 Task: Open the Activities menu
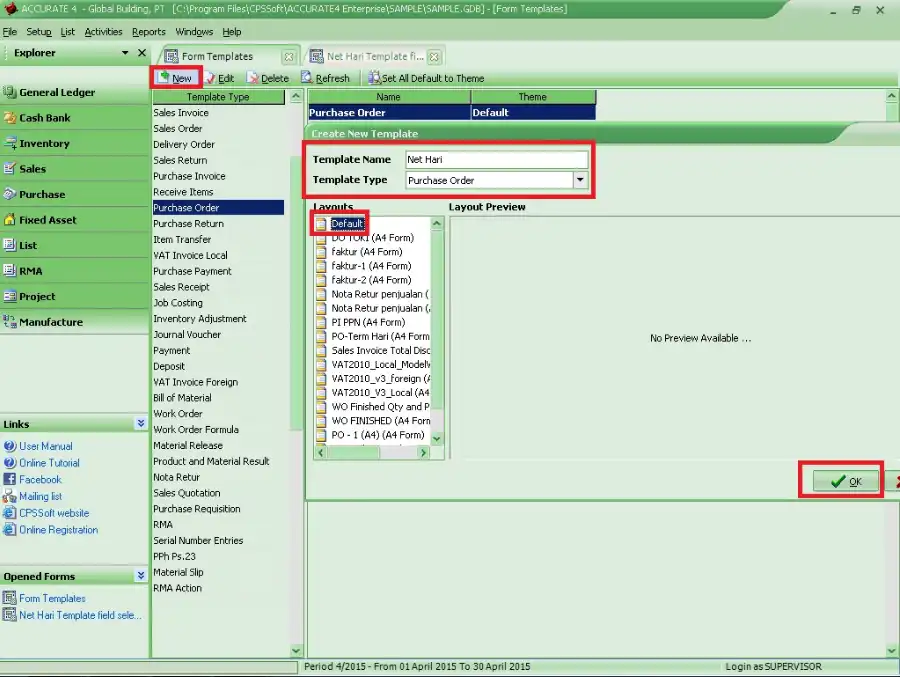click(x=103, y=32)
